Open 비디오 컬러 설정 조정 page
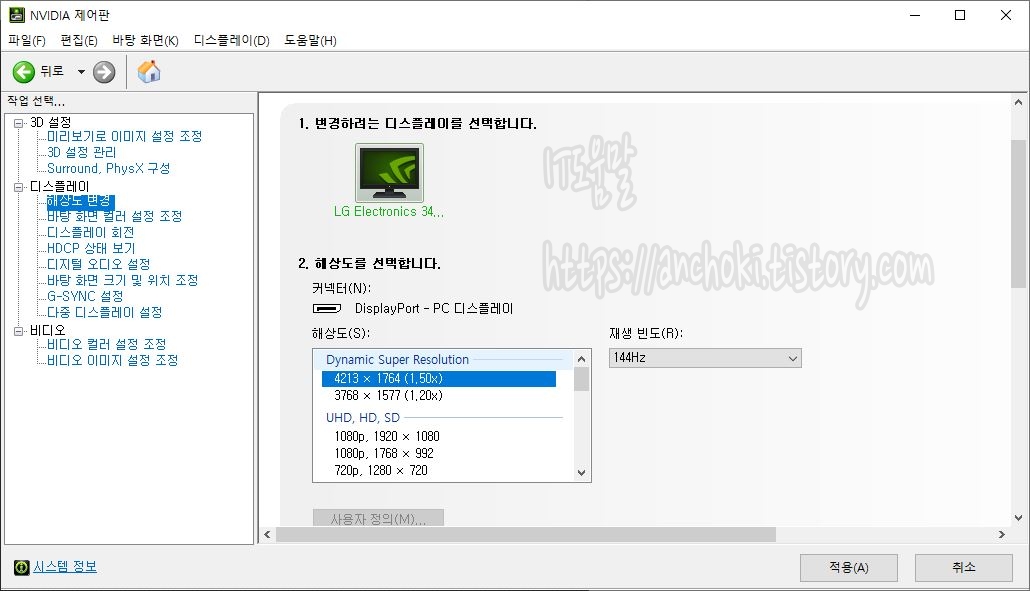The image size is (1030, 591). [x=106, y=344]
